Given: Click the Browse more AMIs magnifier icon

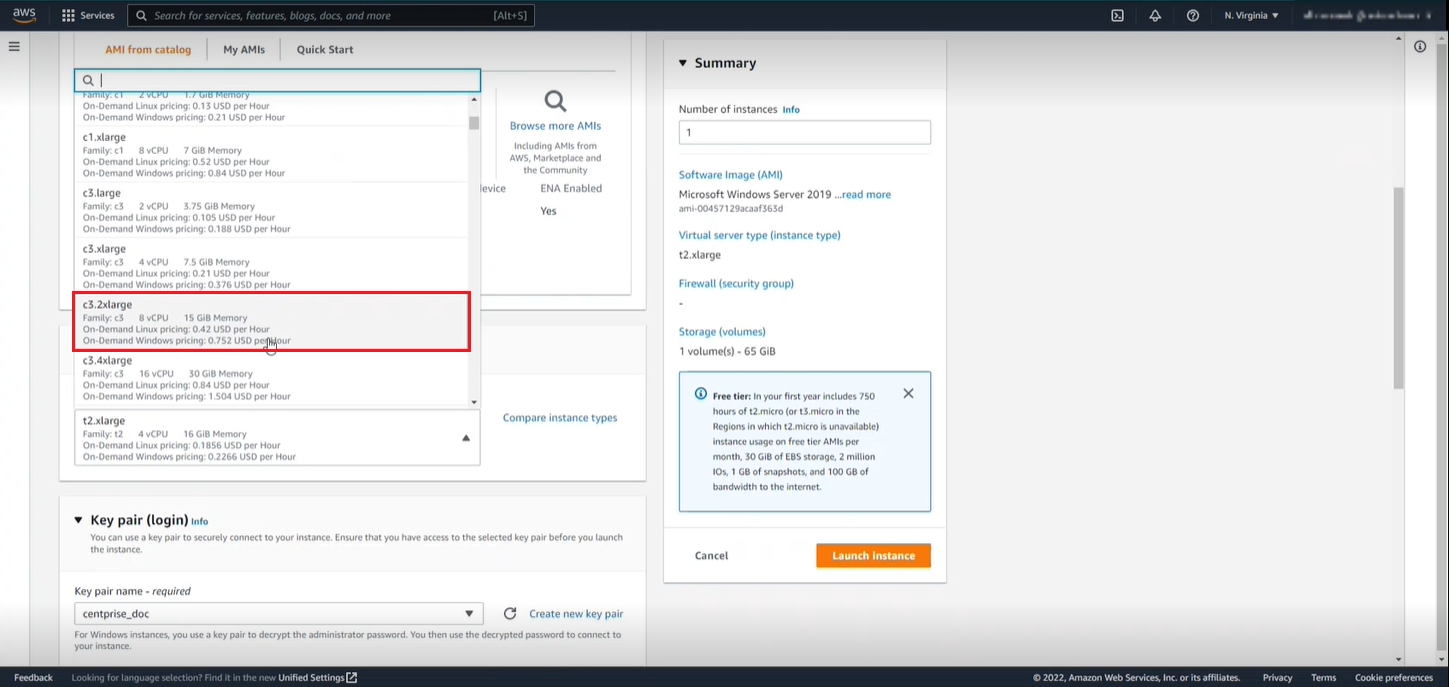Looking at the screenshot, I should (555, 101).
